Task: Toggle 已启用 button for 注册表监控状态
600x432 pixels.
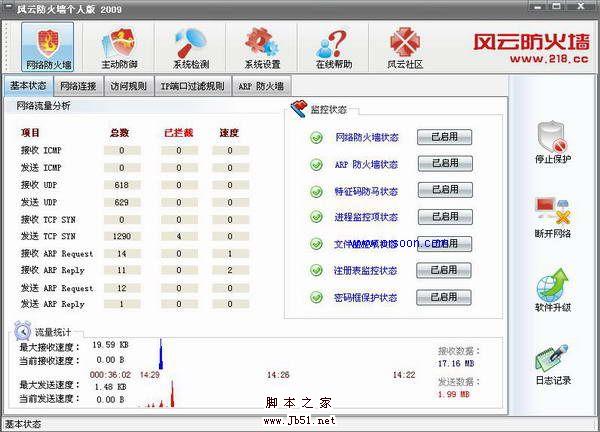Action: point(444,271)
